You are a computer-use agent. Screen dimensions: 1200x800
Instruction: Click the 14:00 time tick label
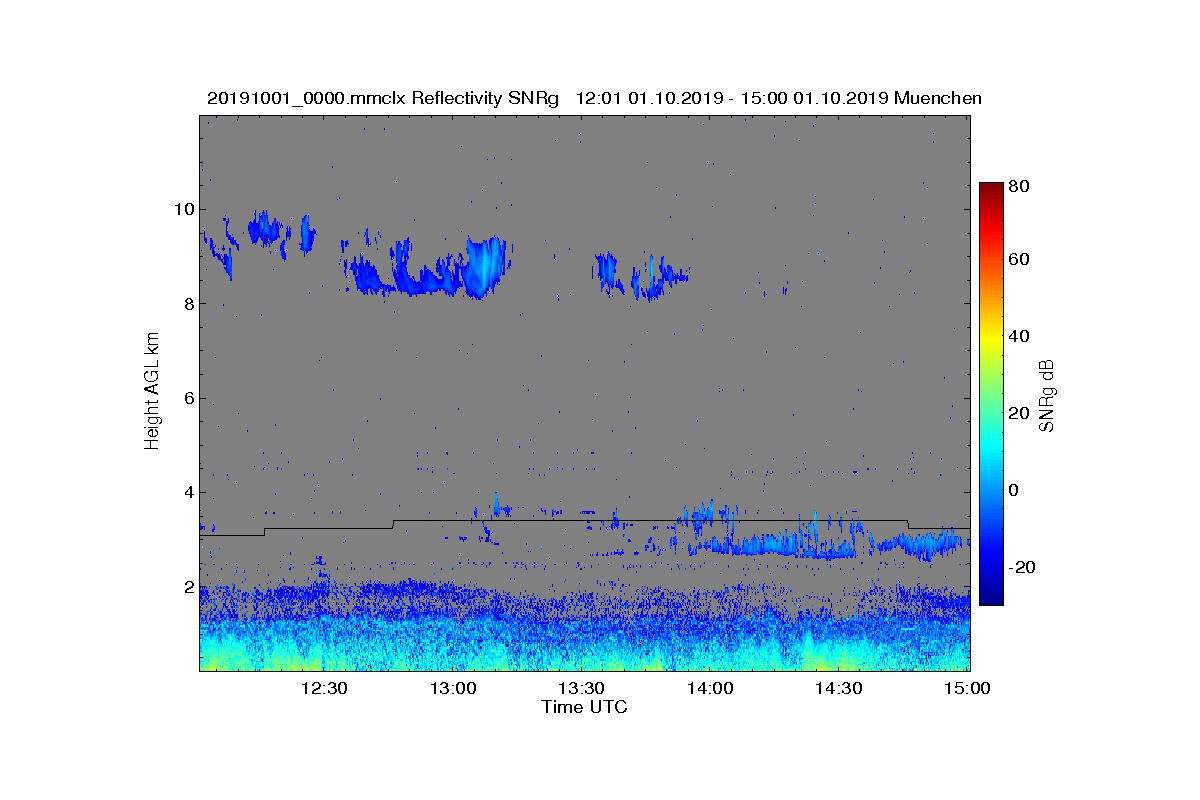(710, 689)
